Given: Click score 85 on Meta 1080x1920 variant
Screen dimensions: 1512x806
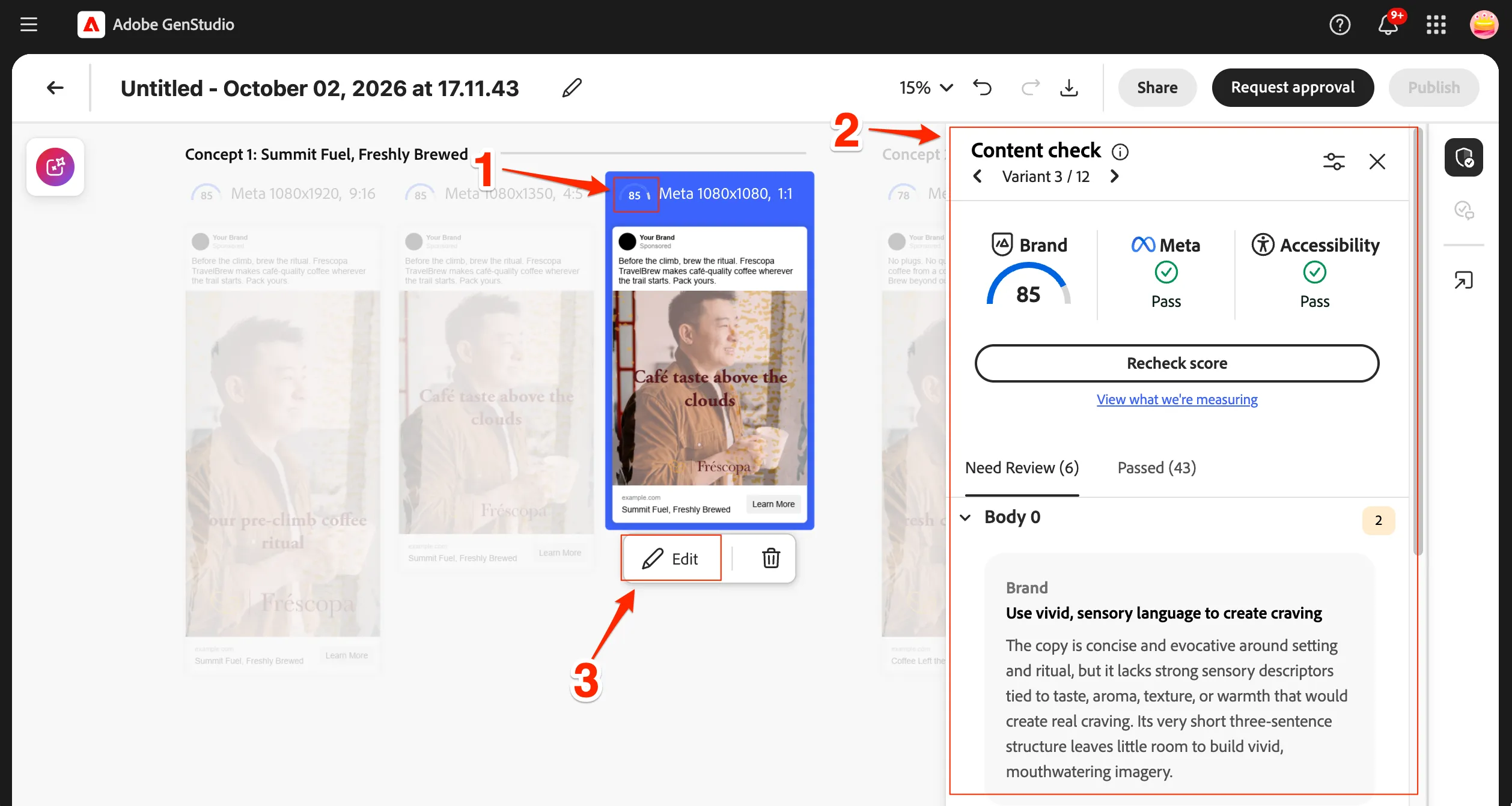Looking at the screenshot, I should 207,195.
